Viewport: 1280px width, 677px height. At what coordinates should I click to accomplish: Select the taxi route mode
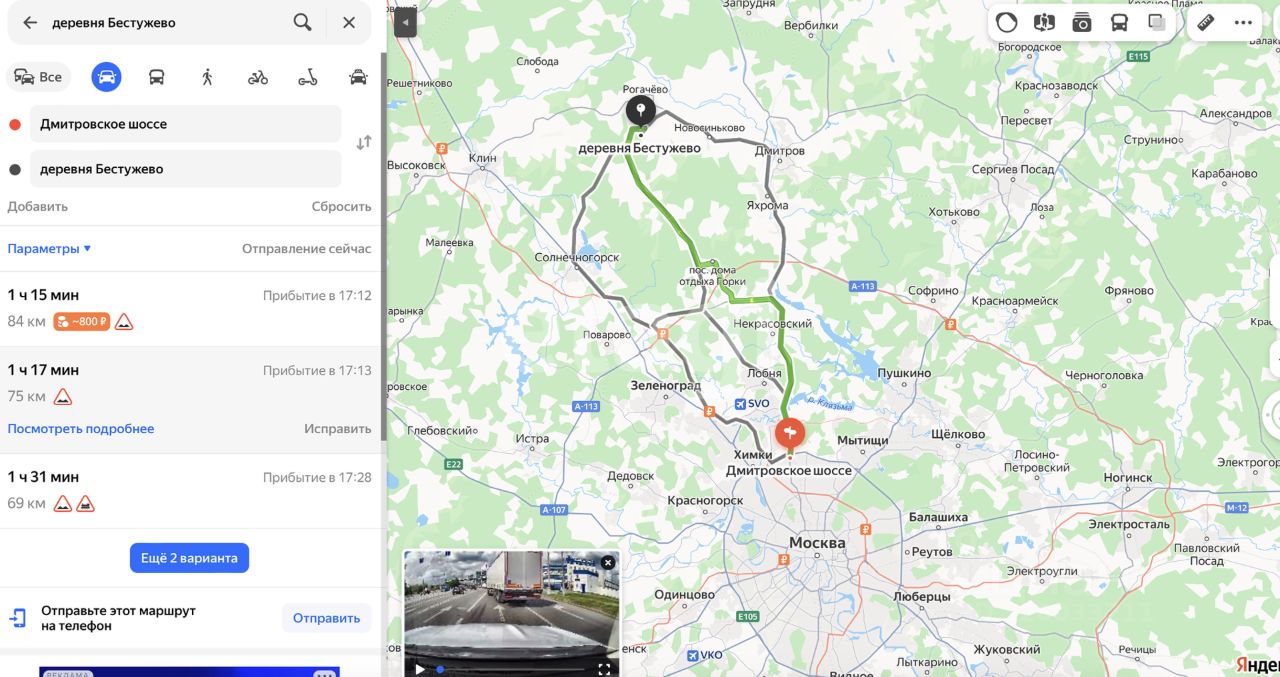pos(358,77)
